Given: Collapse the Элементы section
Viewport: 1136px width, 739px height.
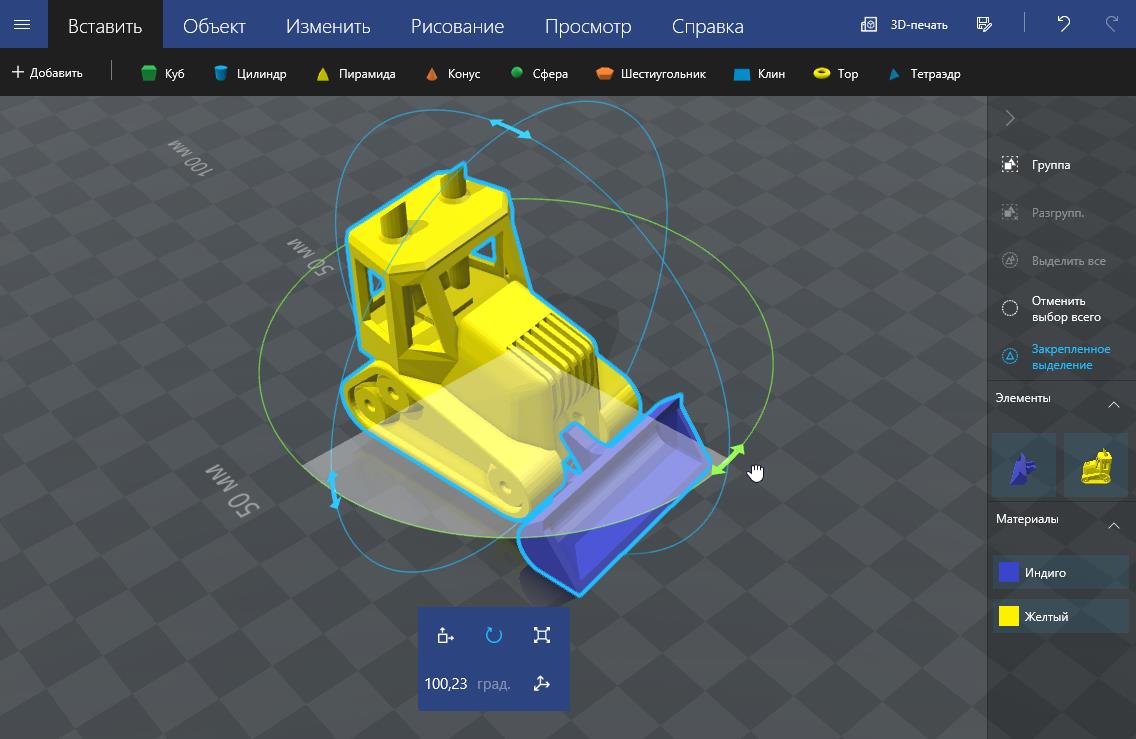Looking at the screenshot, I should tap(1113, 404).
